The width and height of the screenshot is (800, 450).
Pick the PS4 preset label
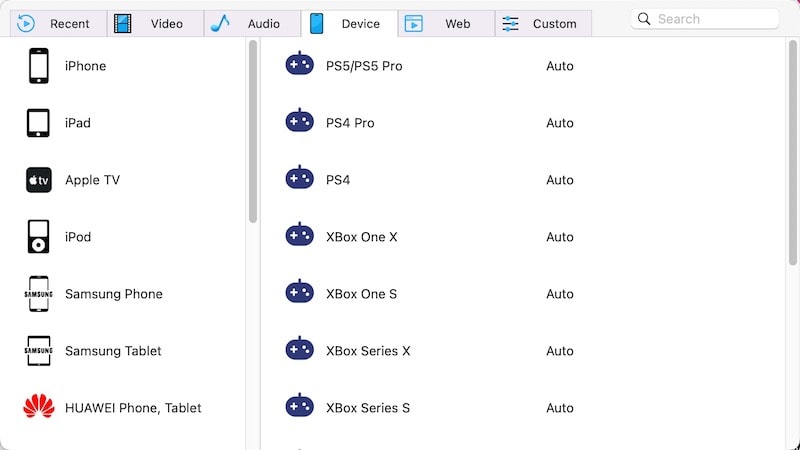338,180
